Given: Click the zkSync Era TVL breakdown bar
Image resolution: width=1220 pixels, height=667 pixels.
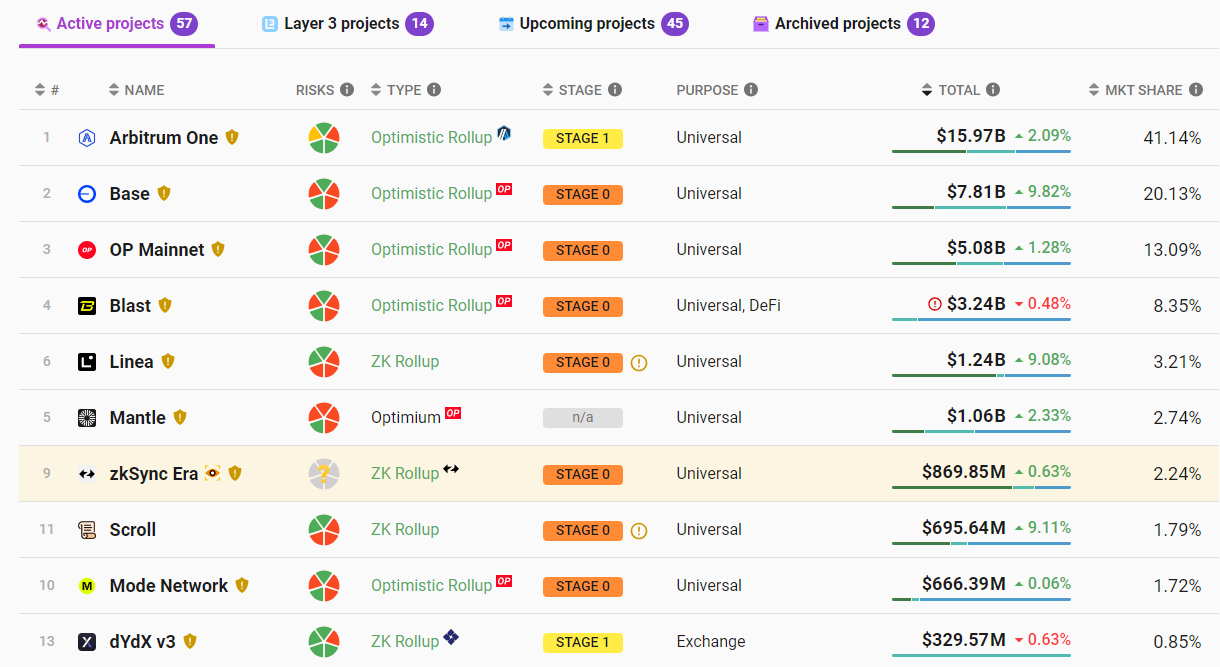Looking at the screenshot, I should 981,488.
